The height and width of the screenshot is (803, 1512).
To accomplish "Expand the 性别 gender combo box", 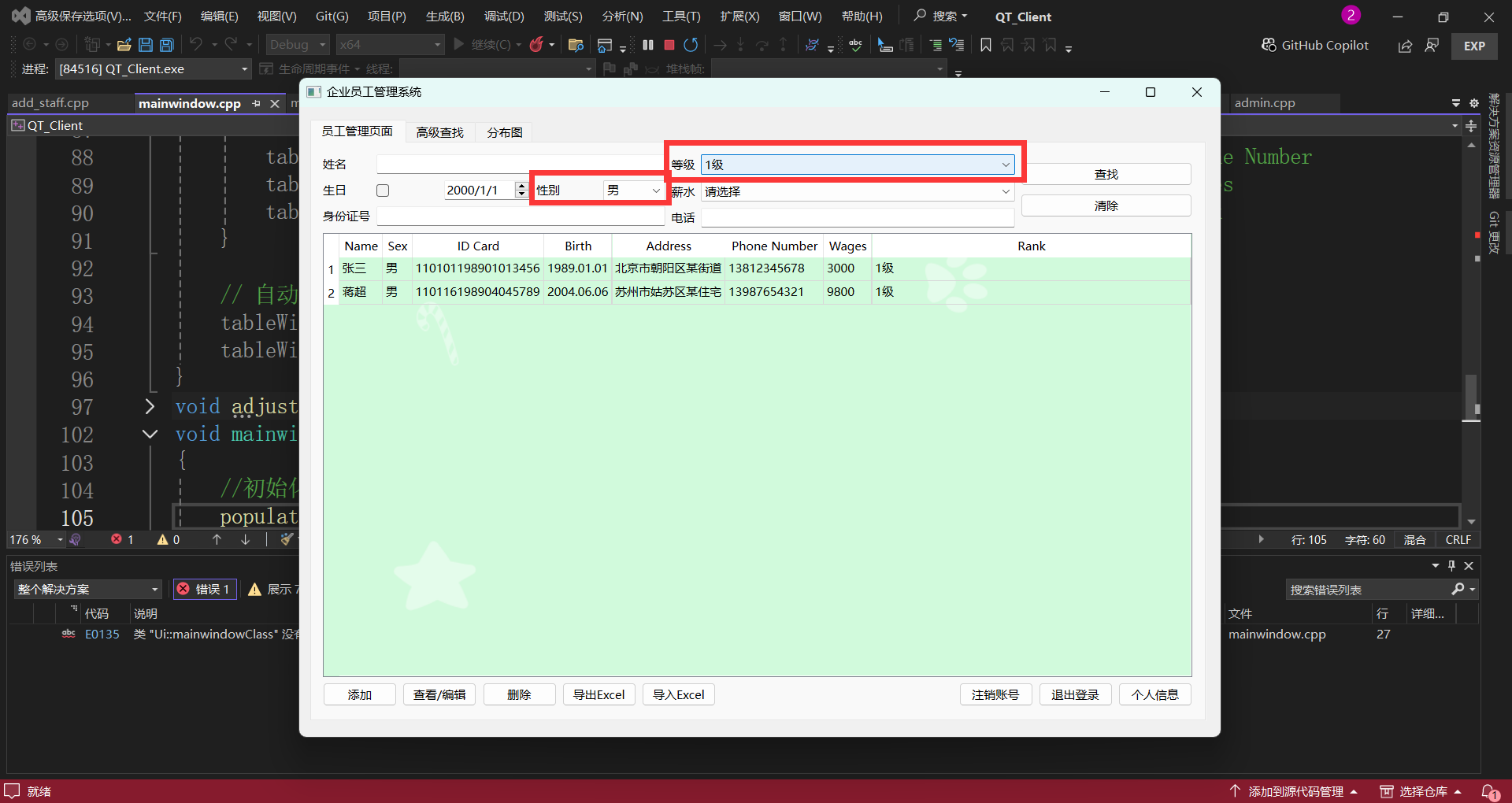I will click(633, 191).
